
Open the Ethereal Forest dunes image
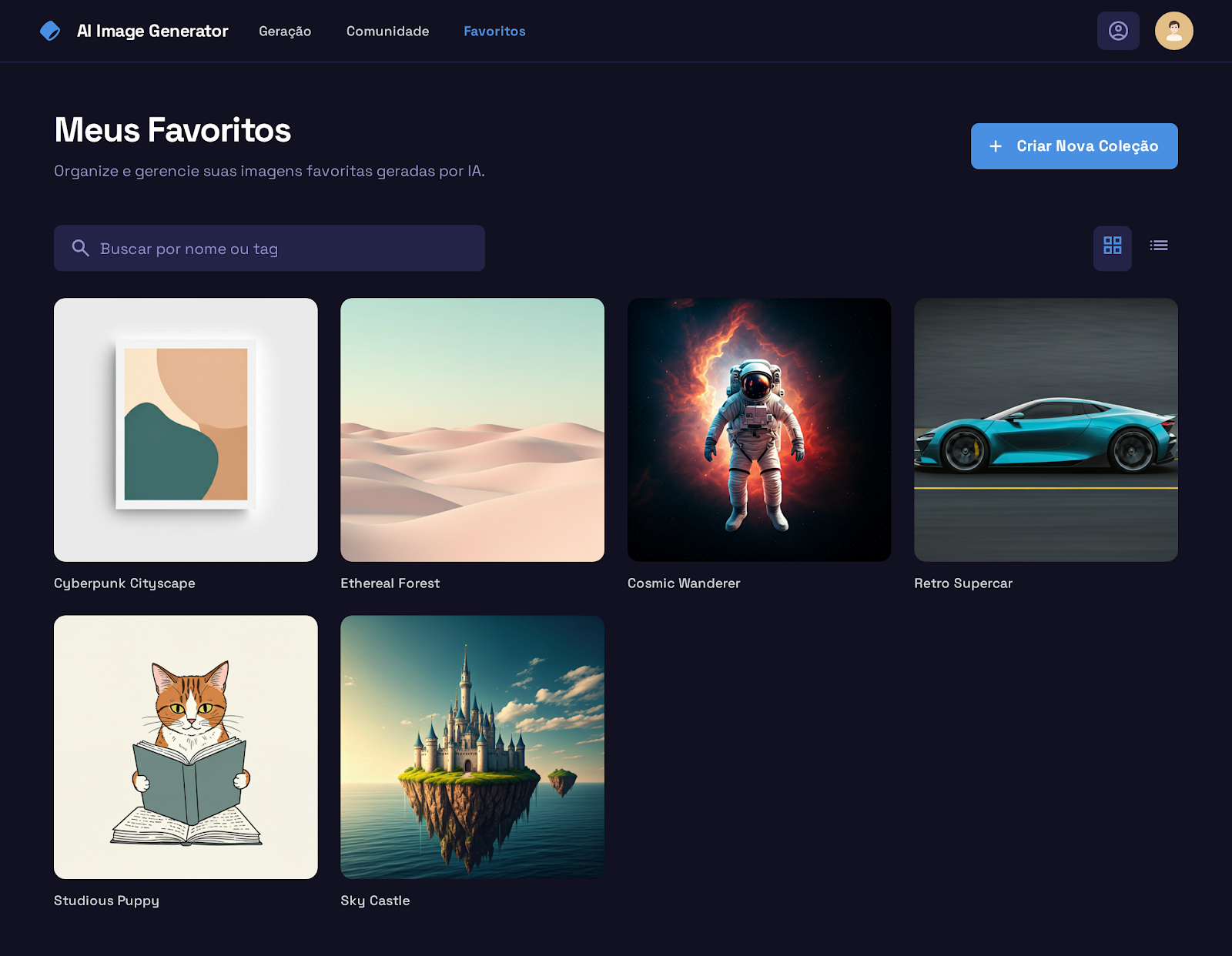click(472, 430)
